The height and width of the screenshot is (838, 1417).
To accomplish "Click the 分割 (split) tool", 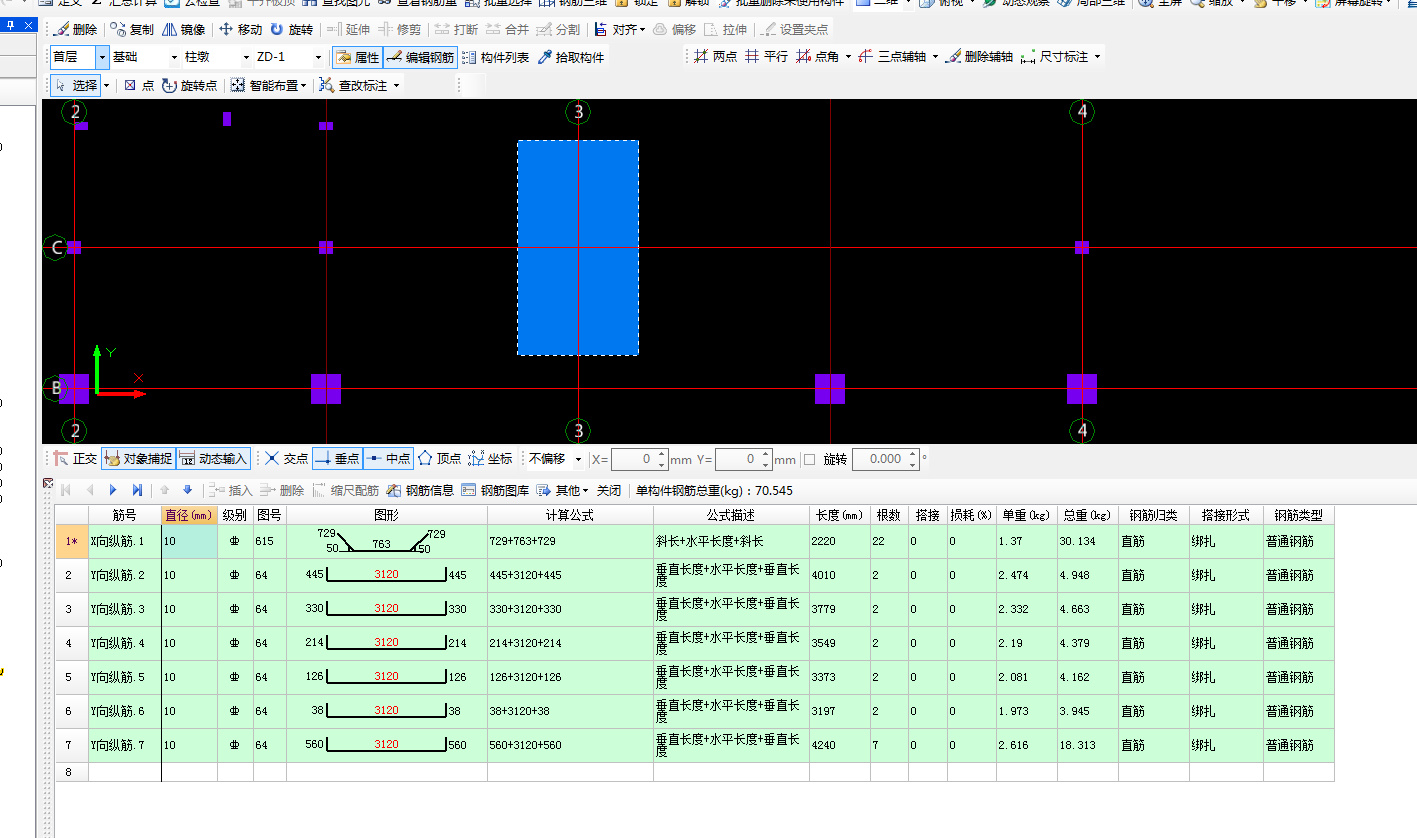I will click(x=558, y=30).
